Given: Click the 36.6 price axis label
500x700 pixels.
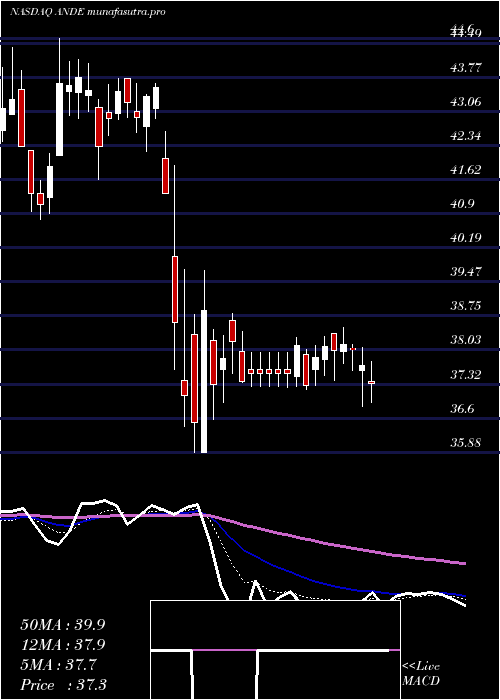Looking at the screenshot, I should click(462, 408).
